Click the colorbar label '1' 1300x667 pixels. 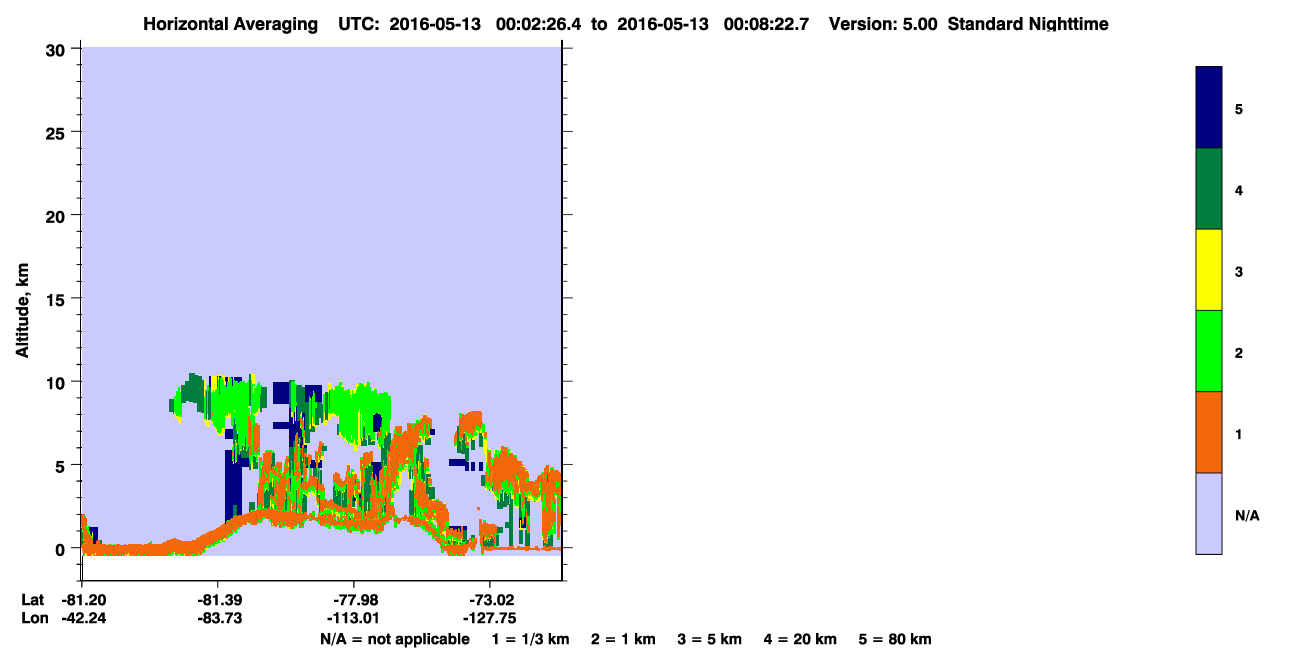click(1239, 434)
